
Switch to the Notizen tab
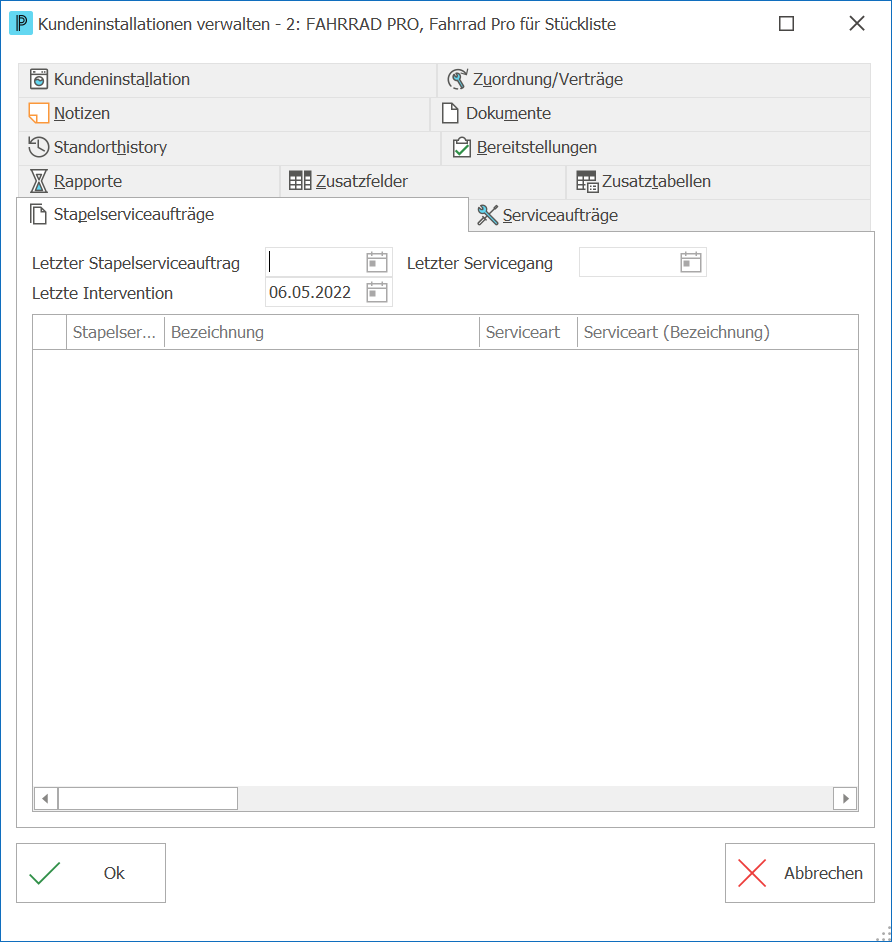(224, 114)
